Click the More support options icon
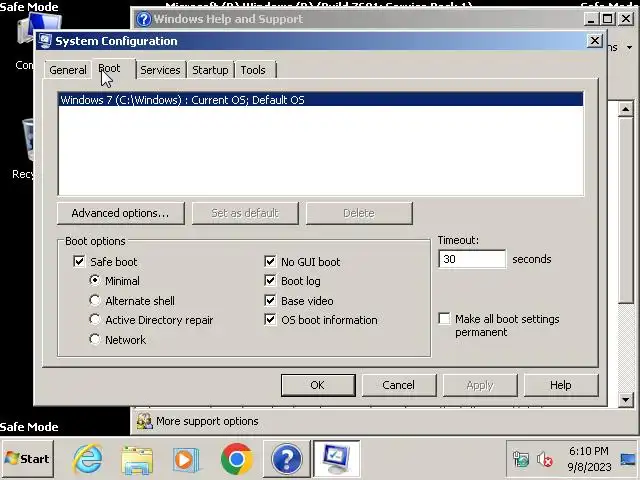 tap(144, 421)
